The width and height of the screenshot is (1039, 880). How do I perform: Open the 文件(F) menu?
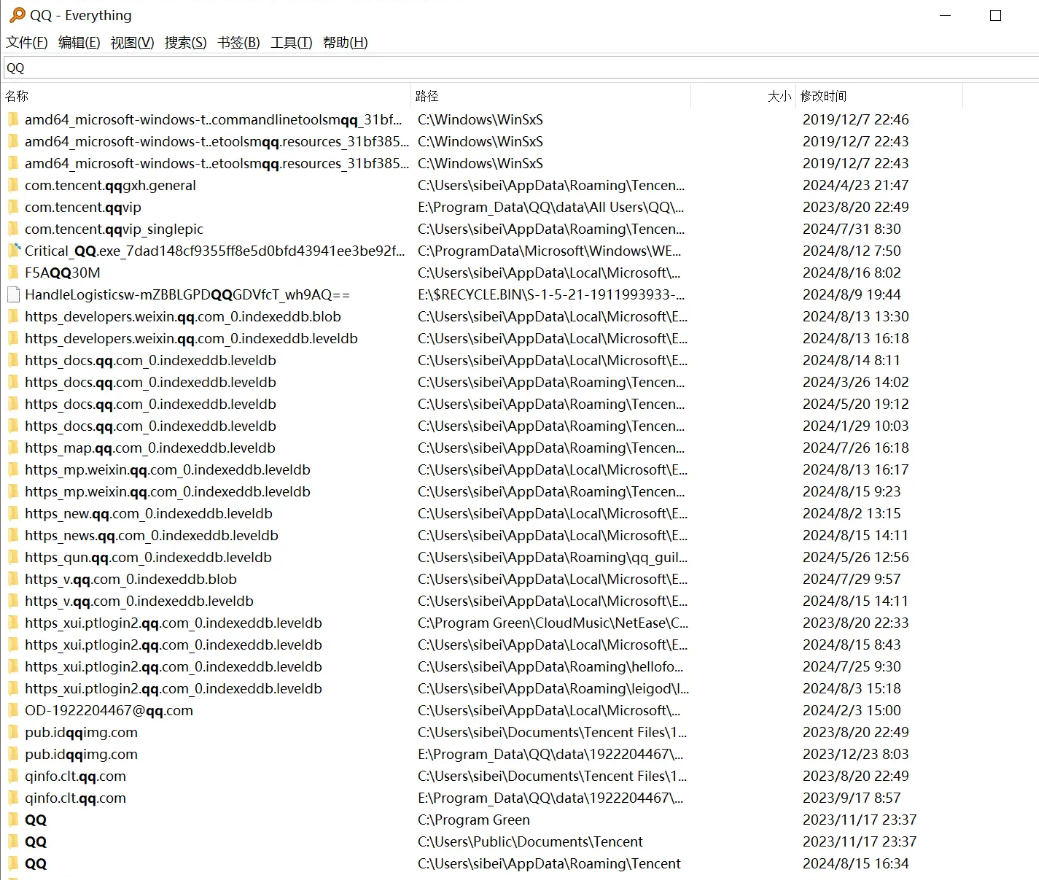(x=27, y=42)
